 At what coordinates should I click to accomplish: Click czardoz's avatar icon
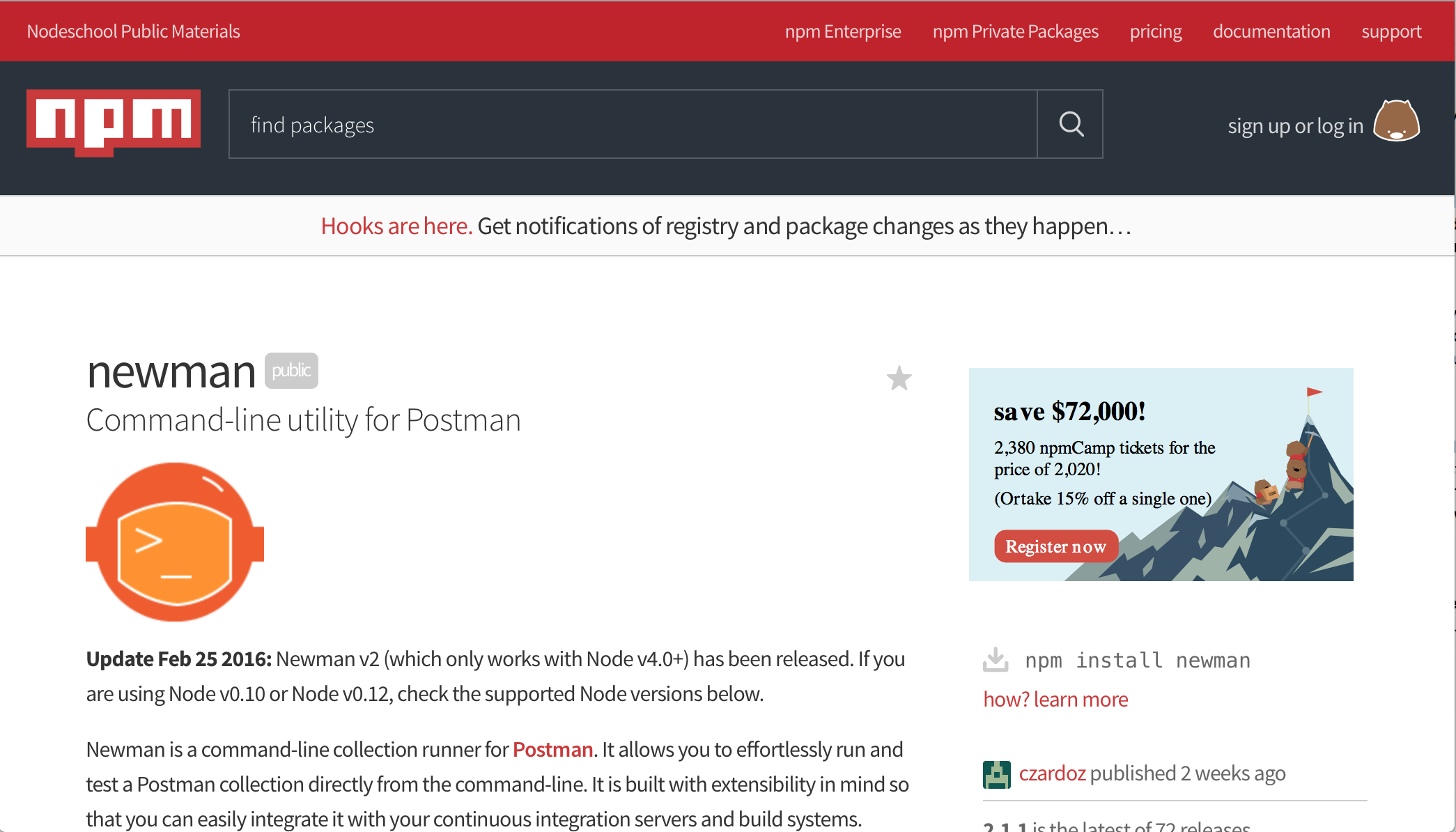coord(996,773)
